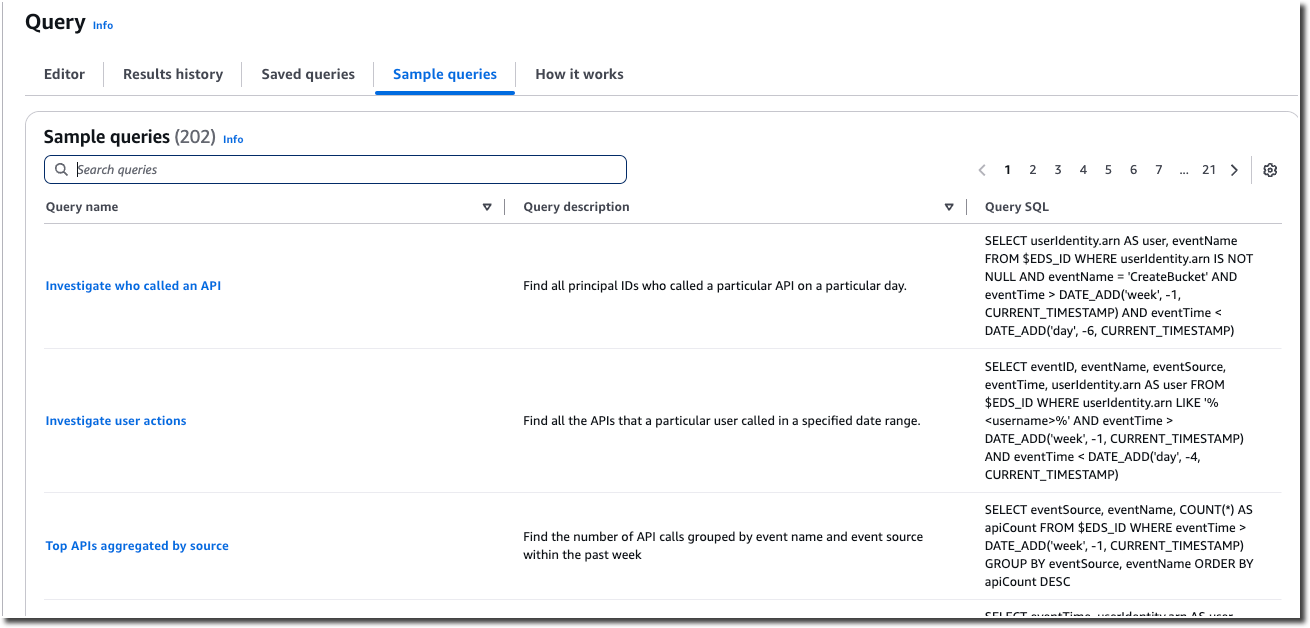View the How it works tab
The height and width of the screenshot is (628, 1310).
[x=579, y=74]
